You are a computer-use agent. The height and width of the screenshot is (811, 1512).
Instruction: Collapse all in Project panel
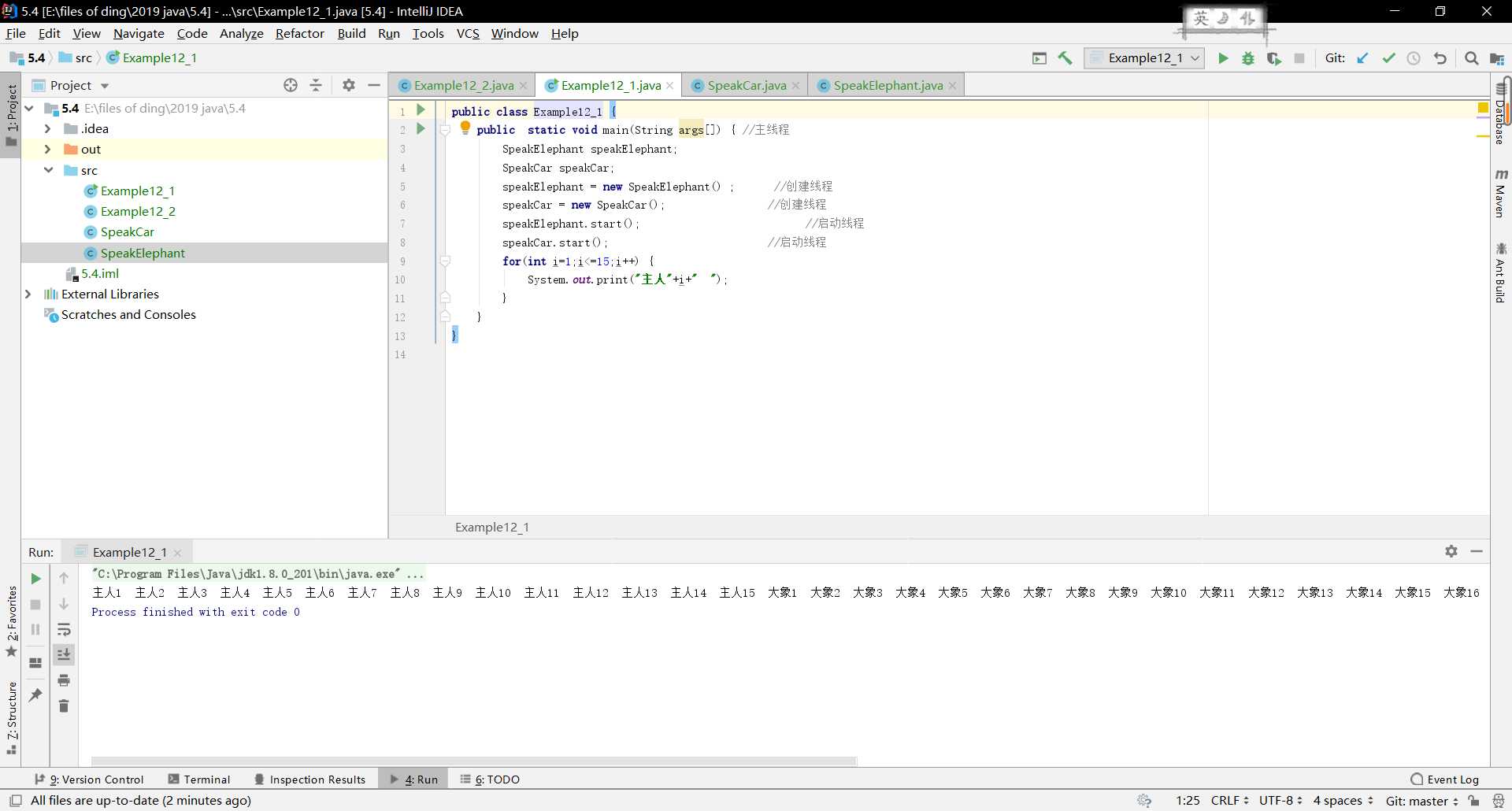(x=316, y=85)
